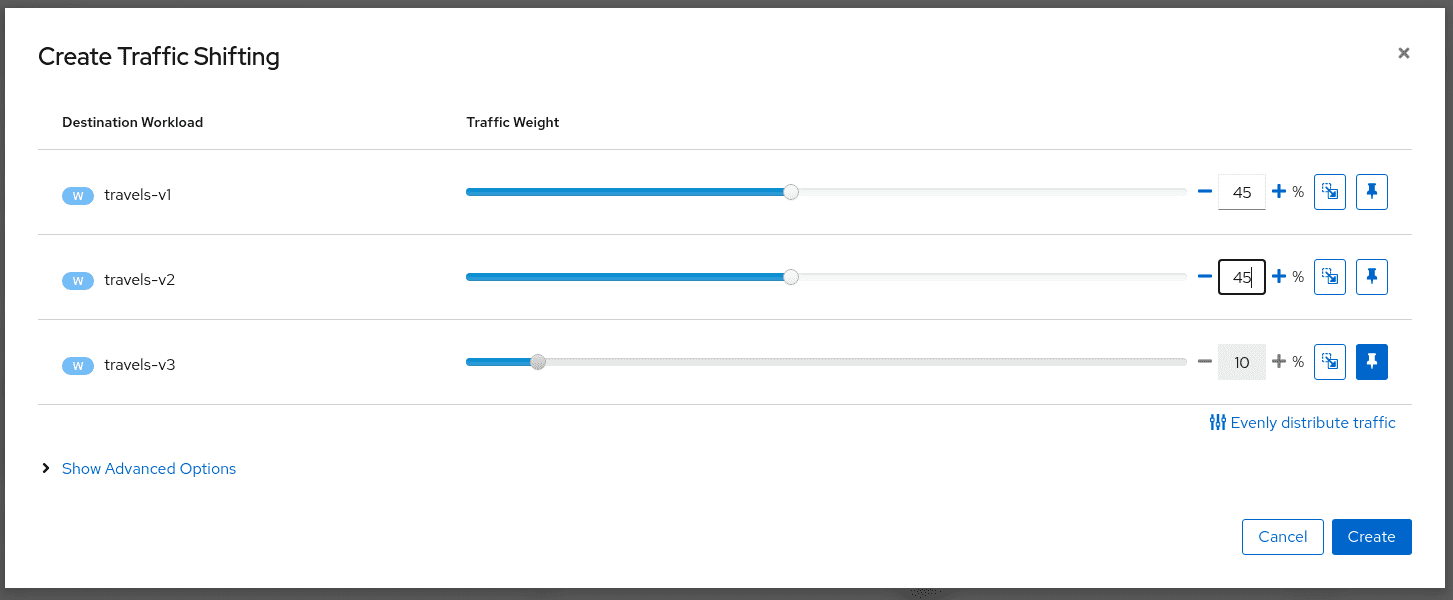Decrease travels-v1 weight with minus icon
This screenshot has width=1453, height=600.
point(1204,192)
